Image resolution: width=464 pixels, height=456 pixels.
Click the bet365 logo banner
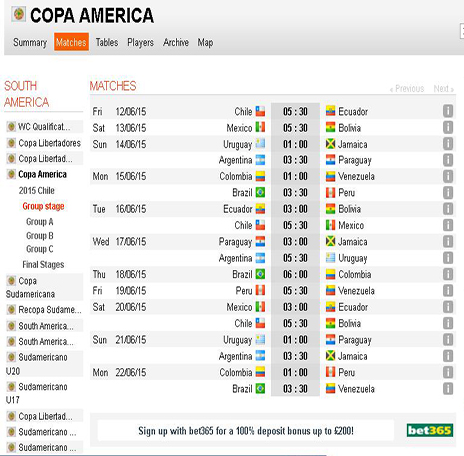[x=430, y=430]
